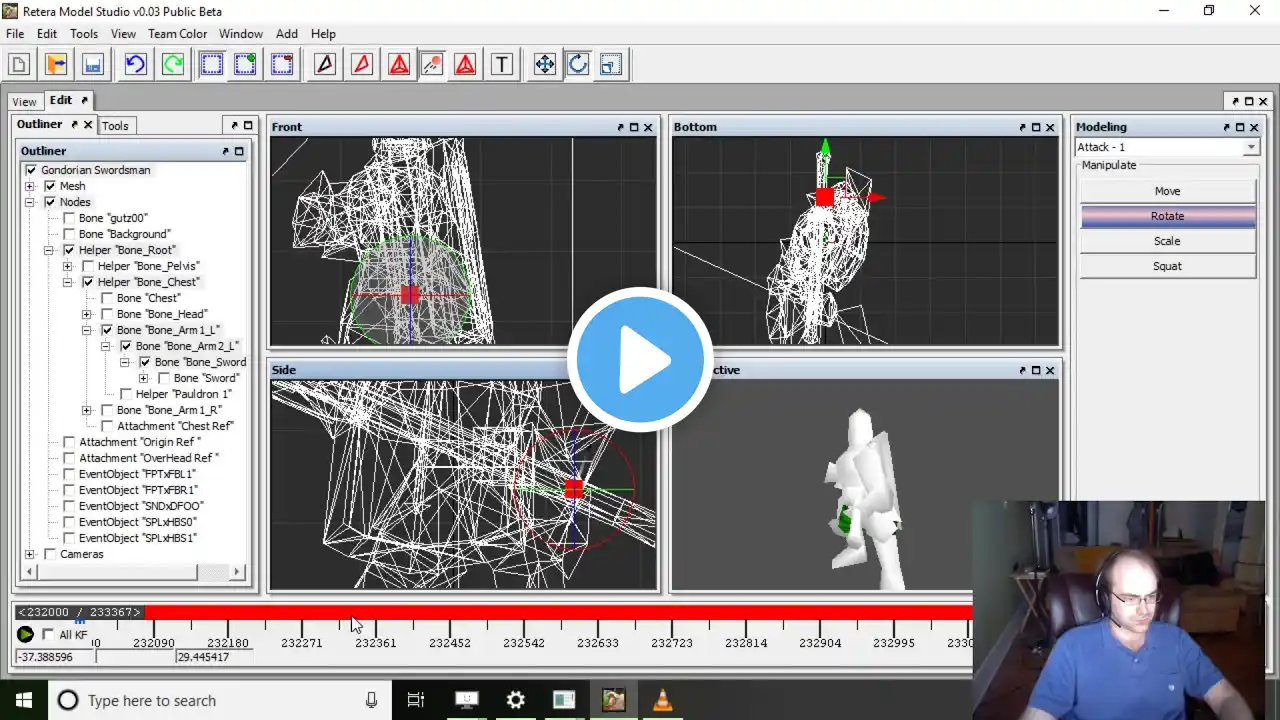This screenshot has height=720, width=1280.
Task: Select the red outlined triangle face selection icon
Action: coord(362,65)
